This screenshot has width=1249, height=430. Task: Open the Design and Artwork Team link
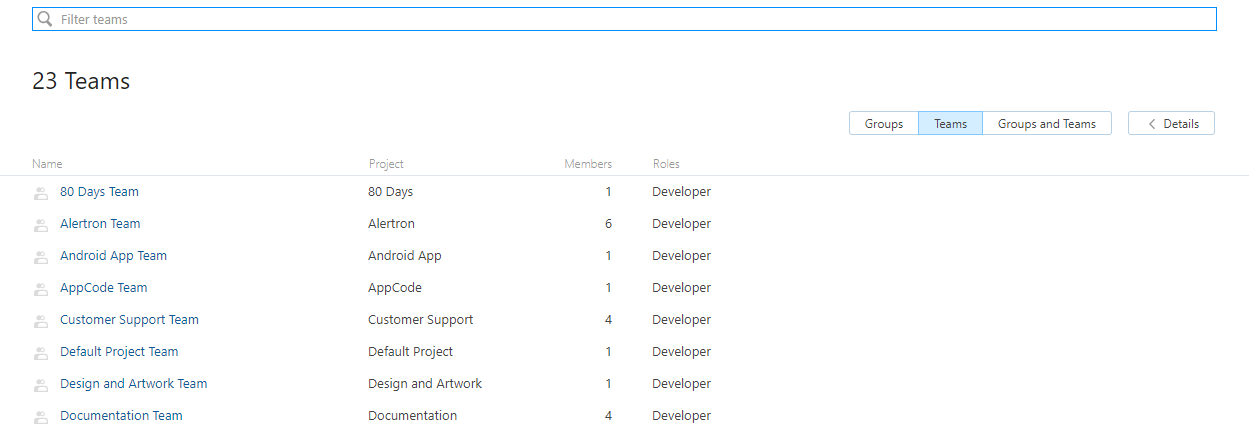tap(134, 384)
